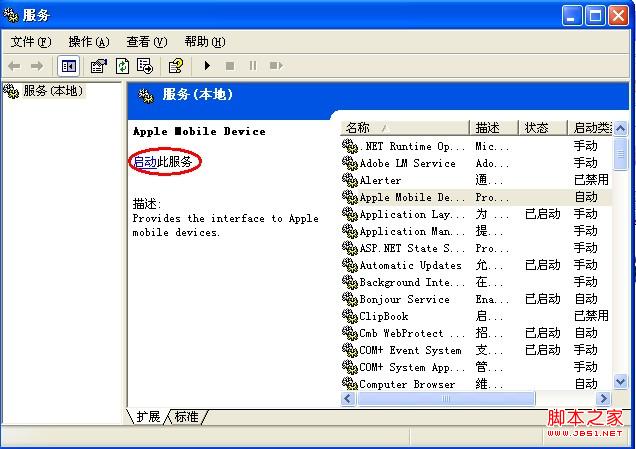Image resolution: width=636 pixels, height=449 pixels.
Task: Open the Help toolbar icon
Action: click(176, 66)
